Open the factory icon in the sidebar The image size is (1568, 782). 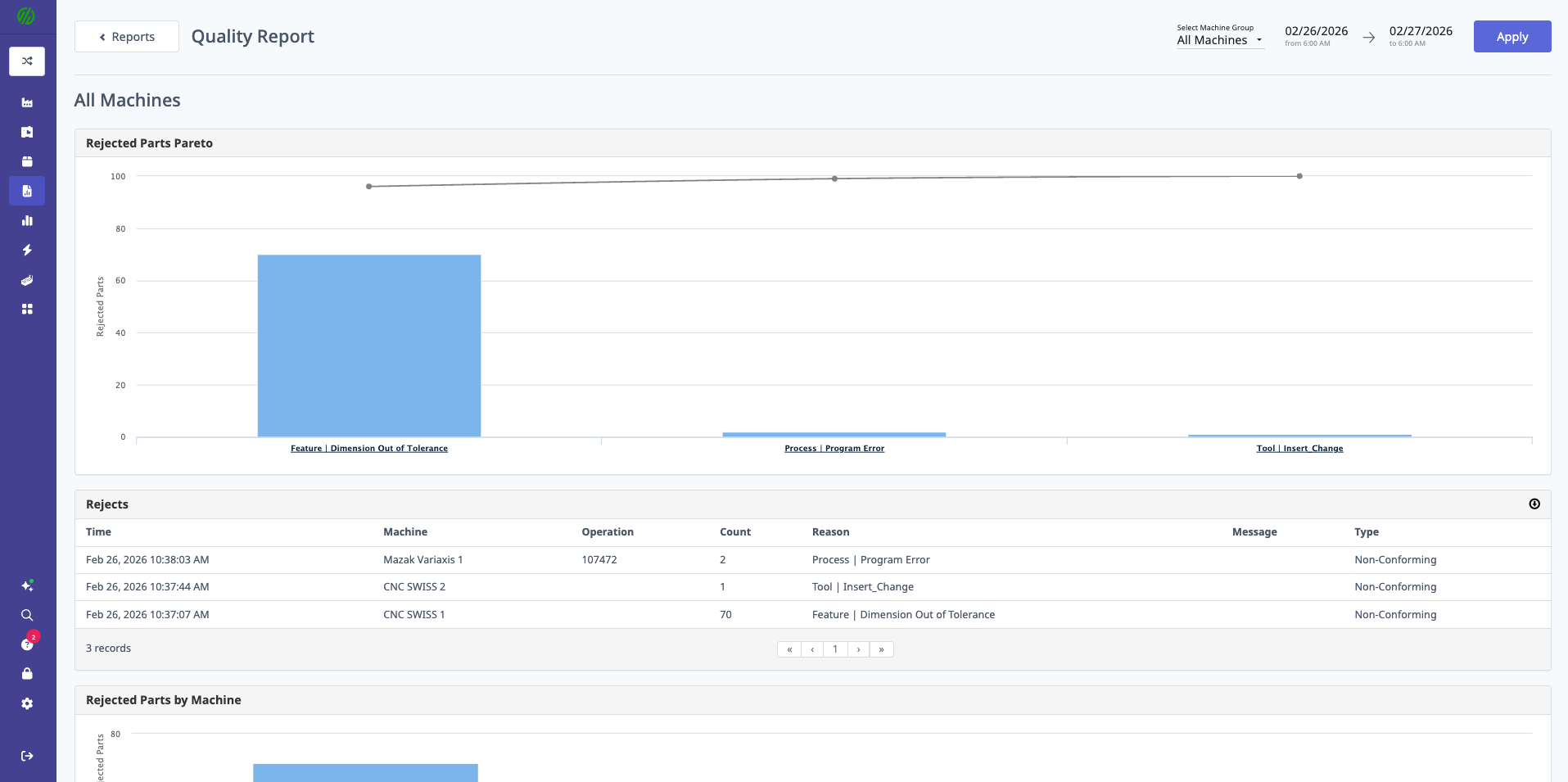[27, 102]
